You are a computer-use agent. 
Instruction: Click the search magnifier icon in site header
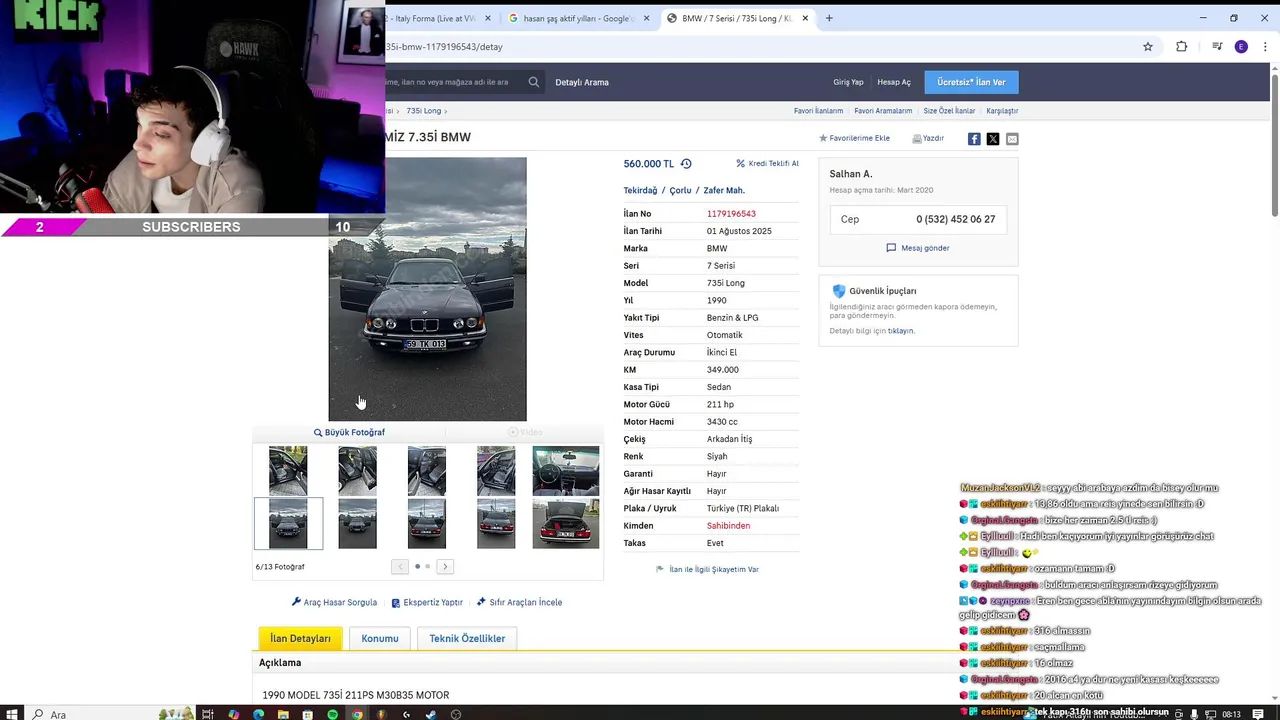tap(534, 82)
